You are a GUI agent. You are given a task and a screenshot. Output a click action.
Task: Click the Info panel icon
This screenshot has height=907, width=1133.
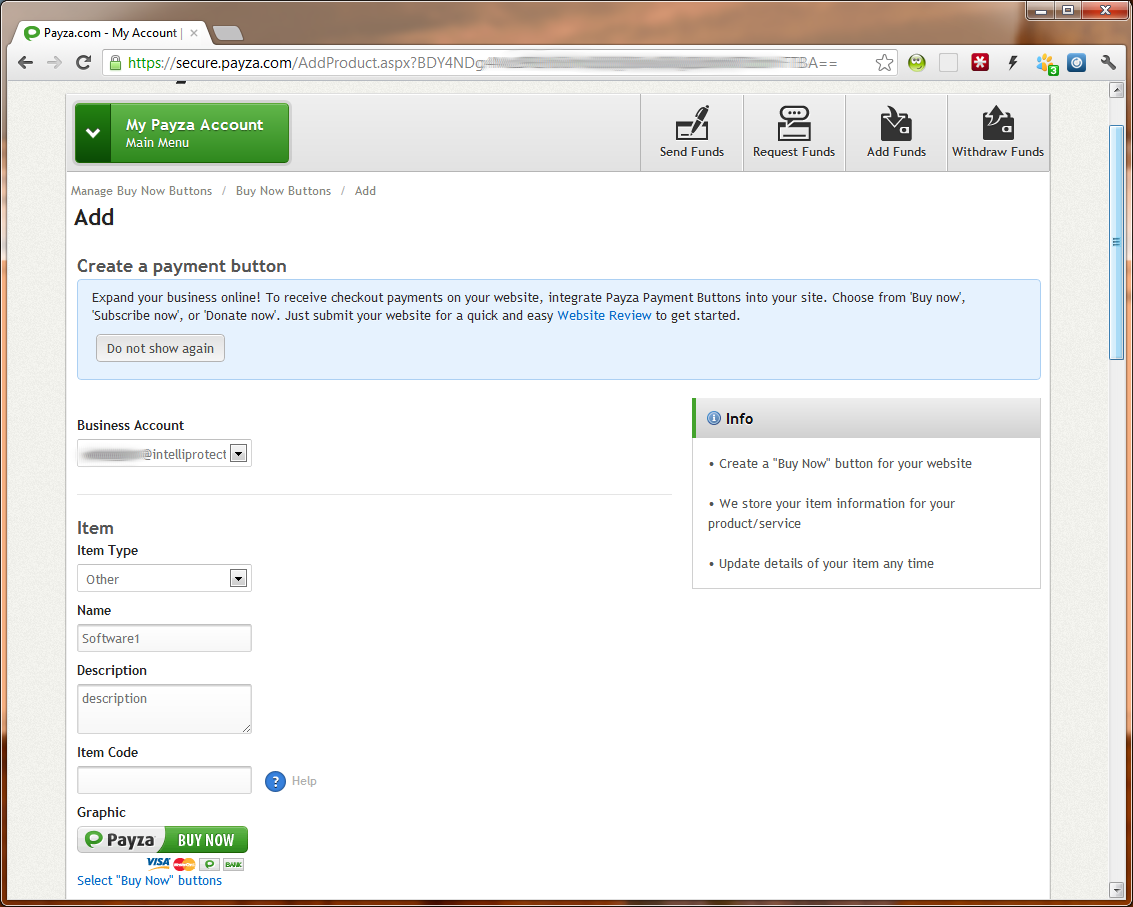(714, 418)
